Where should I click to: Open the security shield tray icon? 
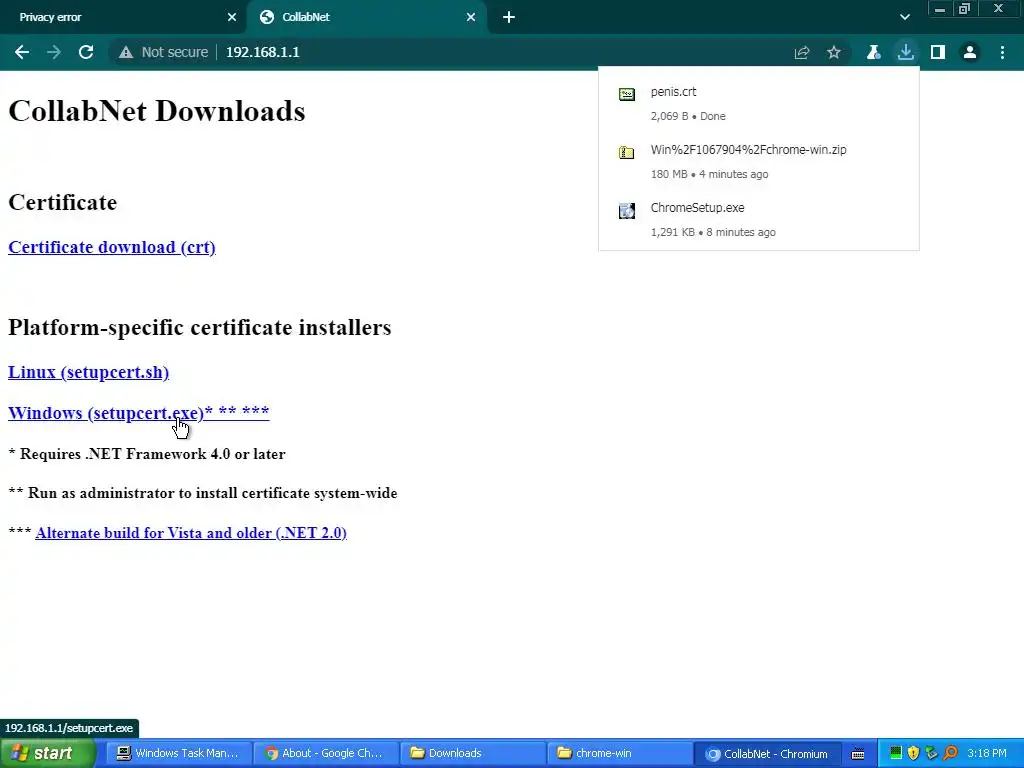[x=914, y=753]
